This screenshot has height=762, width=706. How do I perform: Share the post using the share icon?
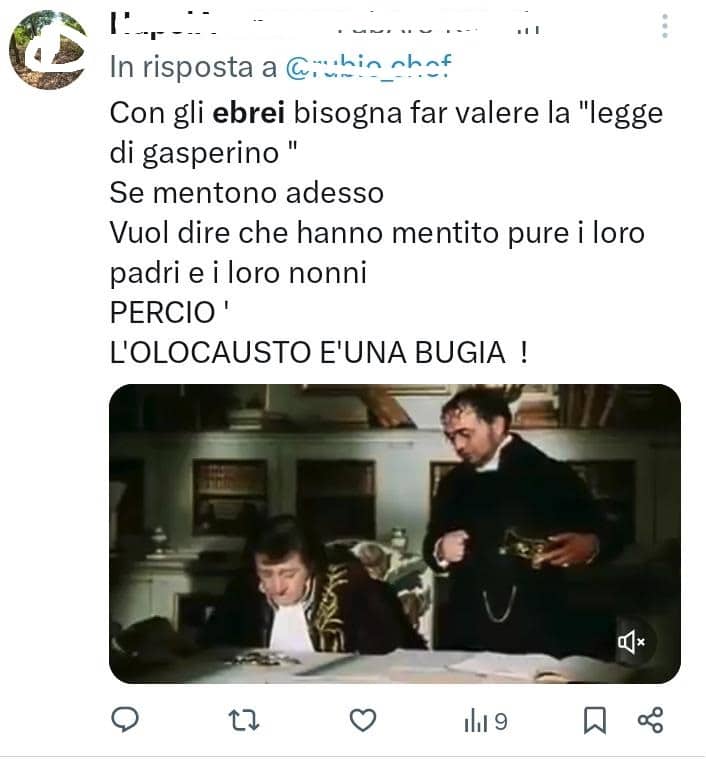[x=650, y=720]
